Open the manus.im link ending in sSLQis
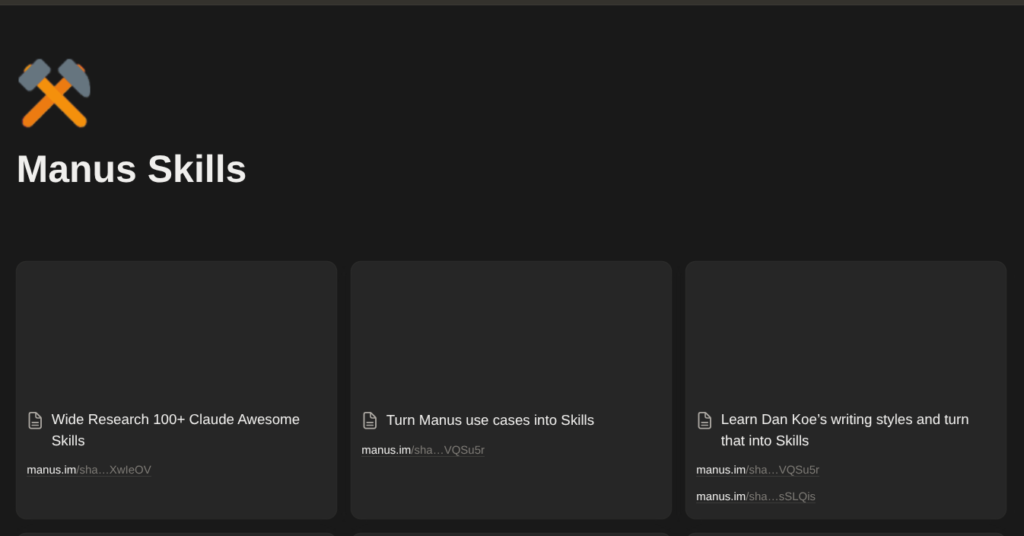 coord(756,496)
